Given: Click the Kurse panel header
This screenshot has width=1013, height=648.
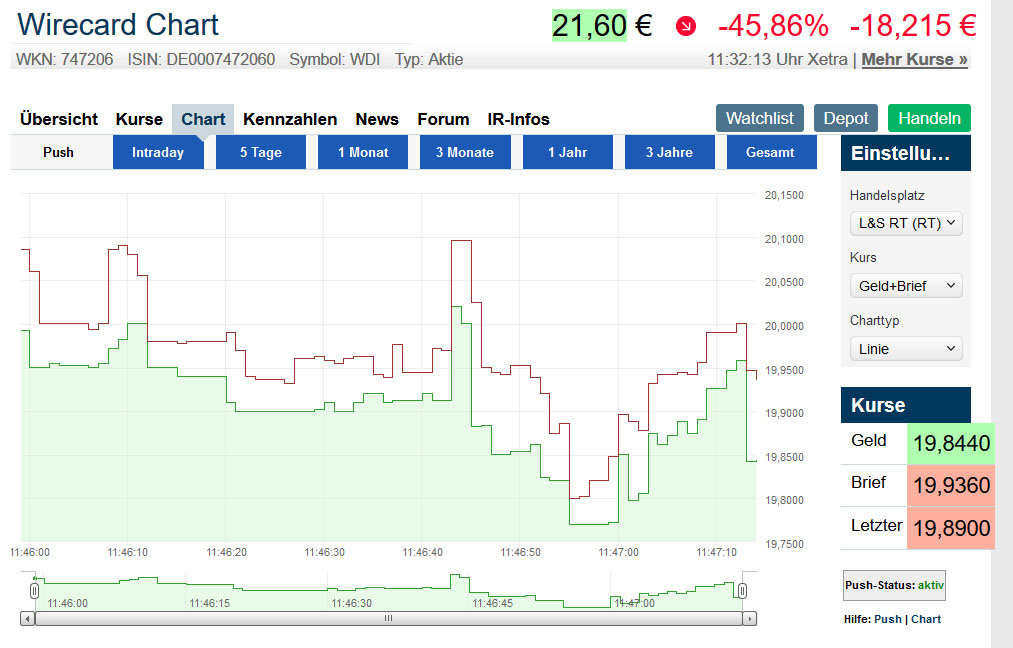Looking at the screenshot, I should click(x=906, y=405).
